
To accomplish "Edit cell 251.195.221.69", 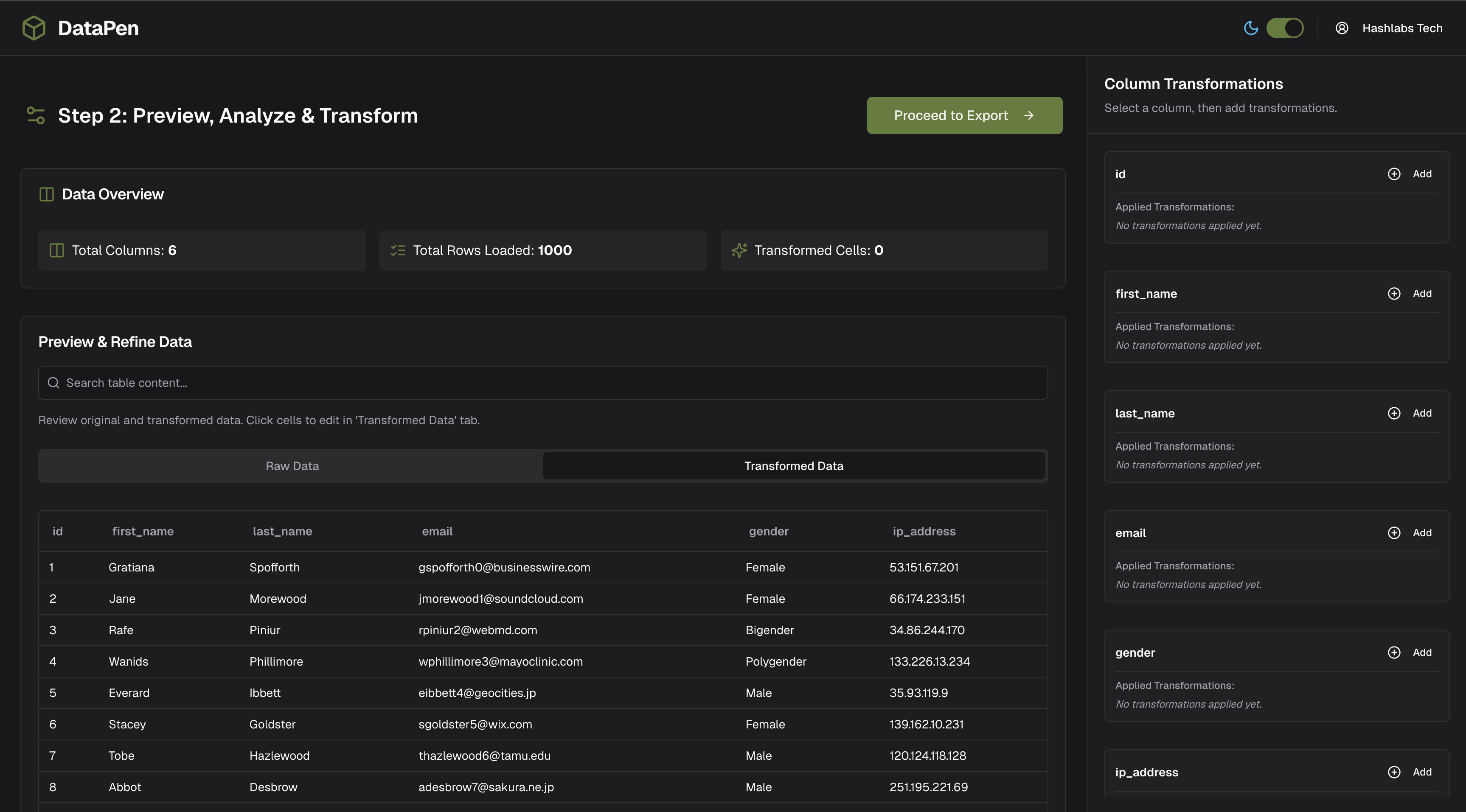I will [x=929, y=787].
